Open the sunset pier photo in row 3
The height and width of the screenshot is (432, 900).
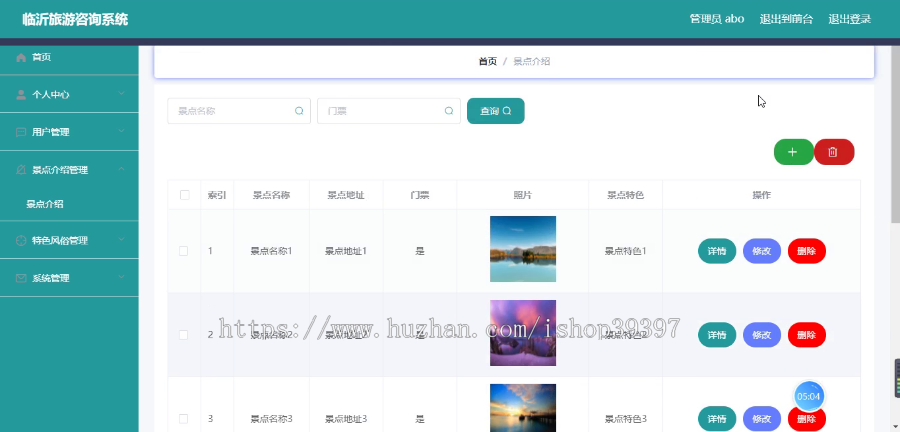point(523,408)
